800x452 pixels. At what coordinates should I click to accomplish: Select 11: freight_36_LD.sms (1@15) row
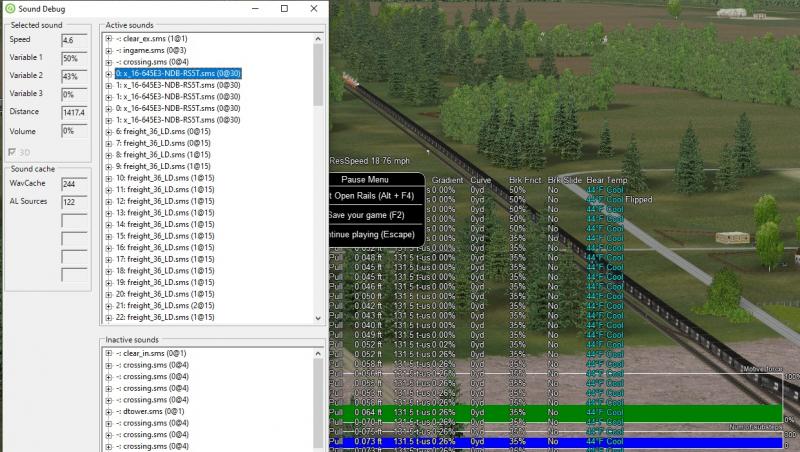[x=165, y=190]
